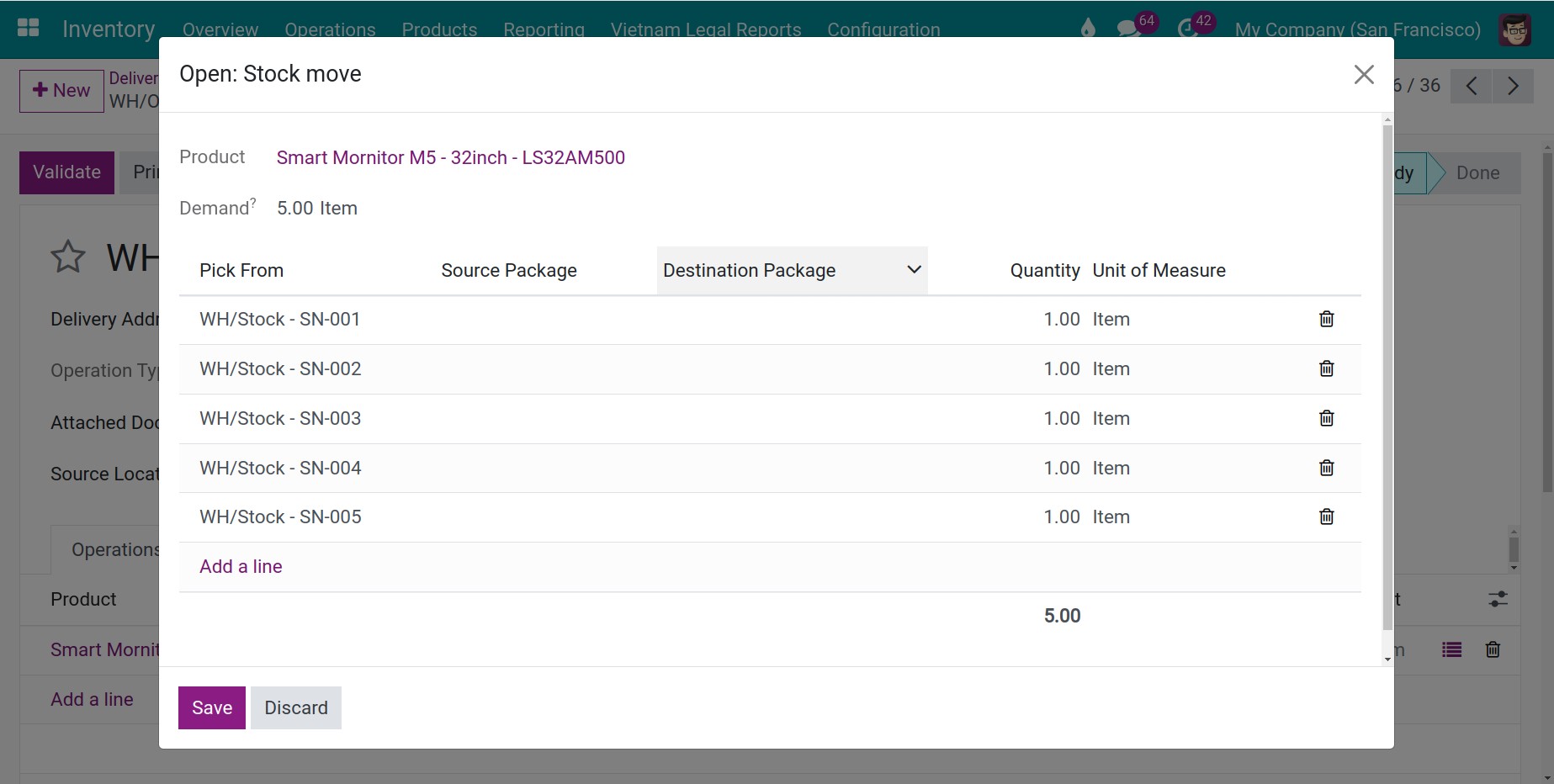Click the Validate button
Image resolution: width=1554 pixels, height=784 pixels.
click(x=66, y=172)
